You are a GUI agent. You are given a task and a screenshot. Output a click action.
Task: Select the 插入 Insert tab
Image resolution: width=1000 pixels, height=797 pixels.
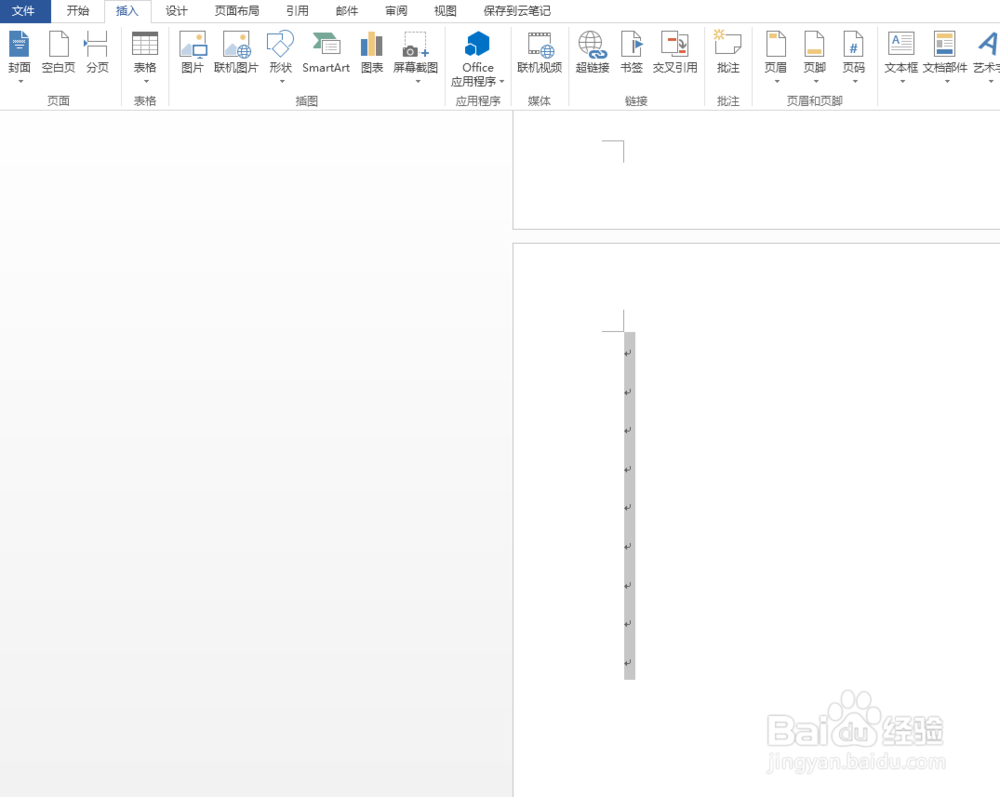(x=127, y=11)
